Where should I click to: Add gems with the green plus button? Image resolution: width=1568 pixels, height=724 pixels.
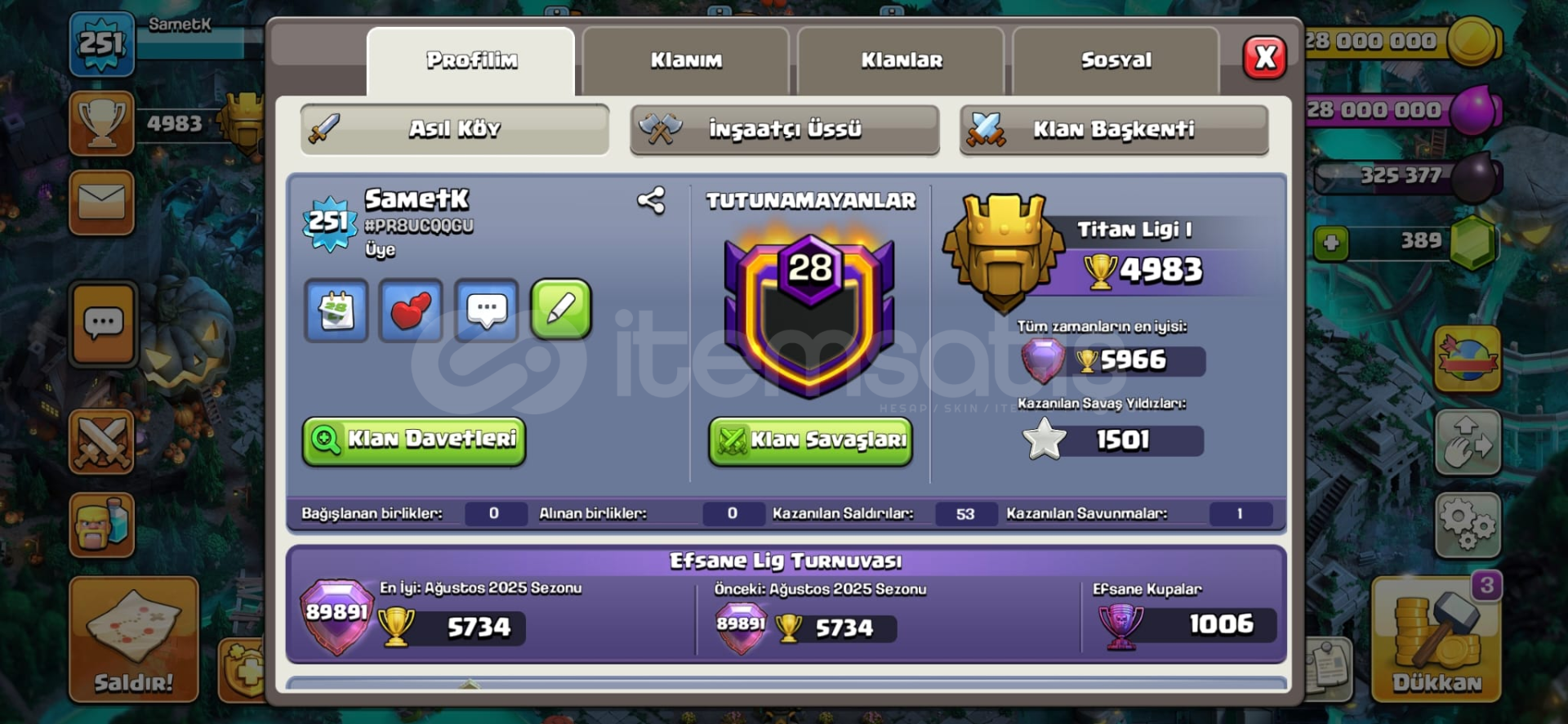1331,243
